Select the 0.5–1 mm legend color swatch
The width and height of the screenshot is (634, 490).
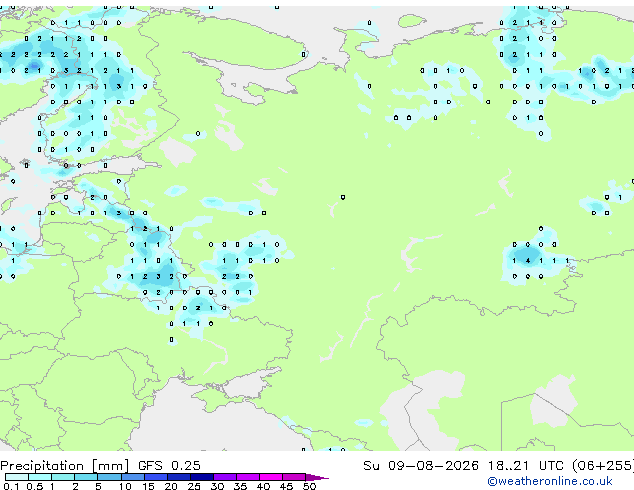click(x=40, y=477)
